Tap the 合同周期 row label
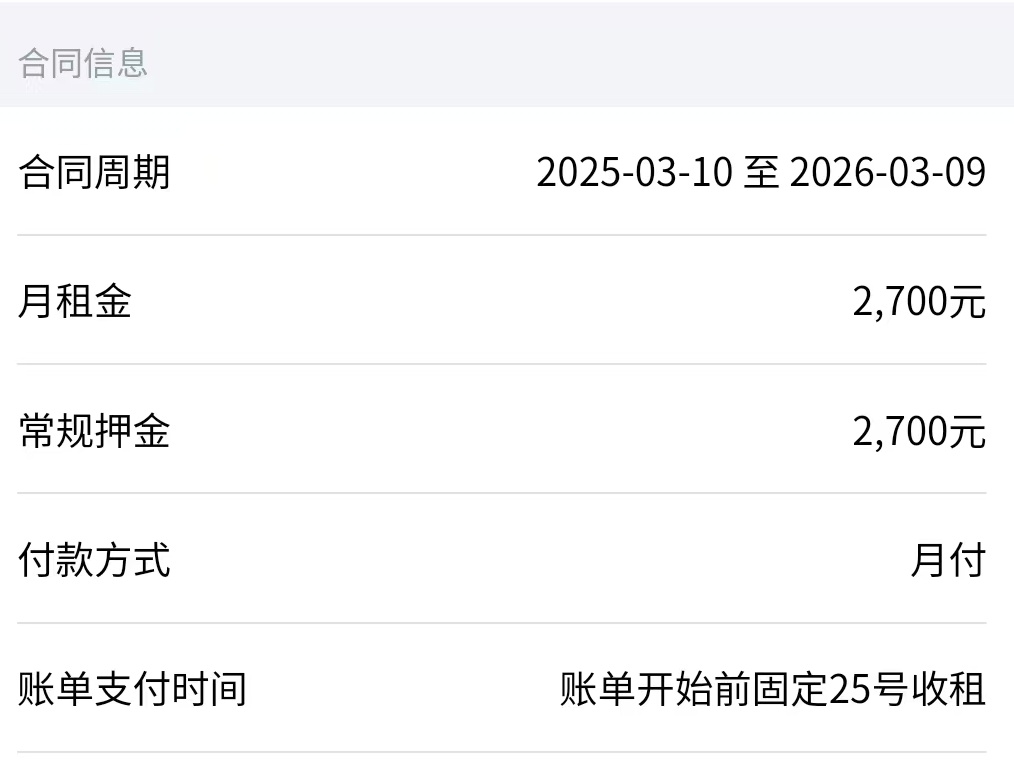This screenshot has width=1014, height=761. (x=94, y=172)
